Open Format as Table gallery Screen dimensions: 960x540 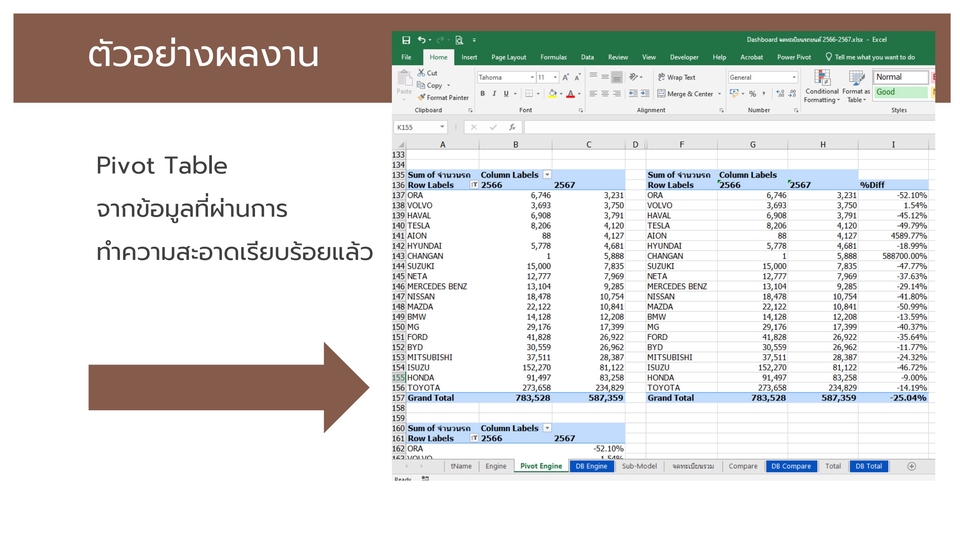[x=856, y=86]
